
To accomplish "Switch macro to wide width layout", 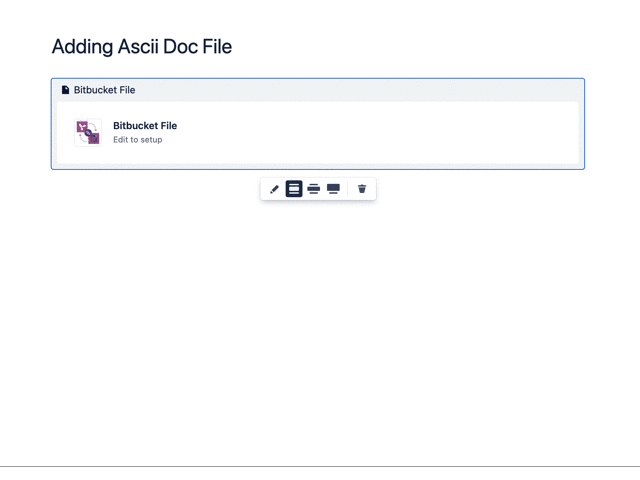I will point(314,189).
